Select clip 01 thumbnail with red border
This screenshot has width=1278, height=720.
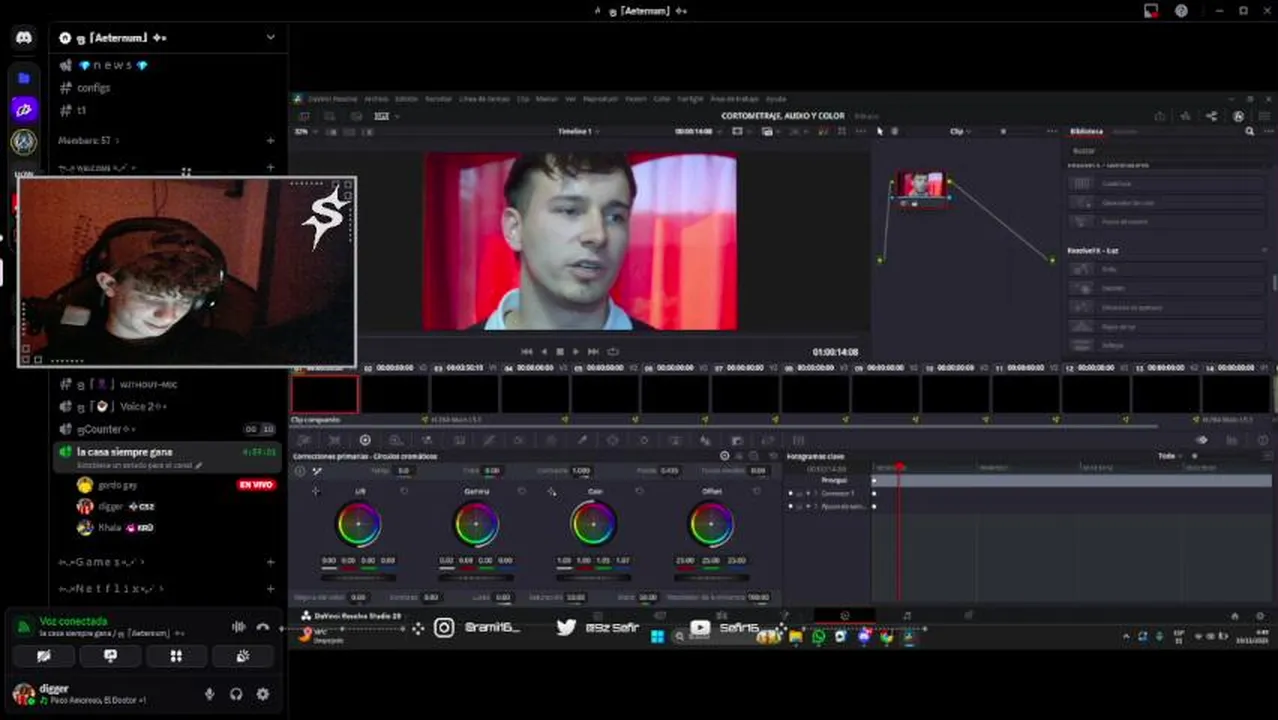tap(324, 394)
